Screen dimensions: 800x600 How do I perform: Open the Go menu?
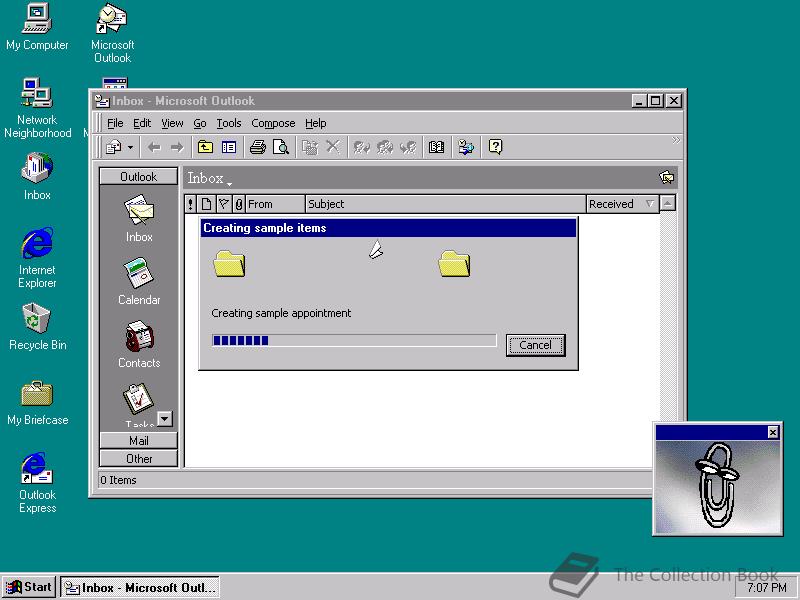tap(199, 123)
